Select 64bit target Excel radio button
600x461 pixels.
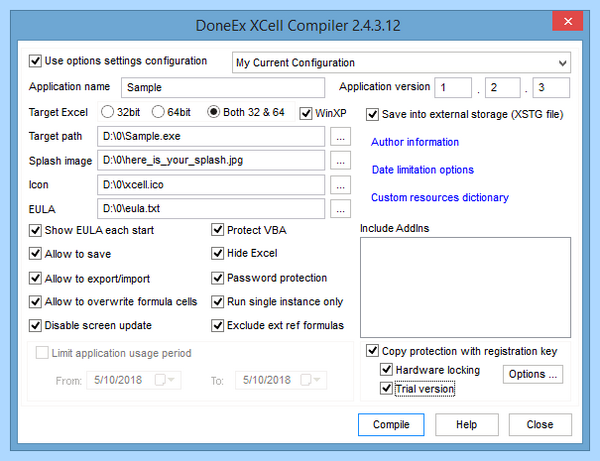tap(158, 112)
